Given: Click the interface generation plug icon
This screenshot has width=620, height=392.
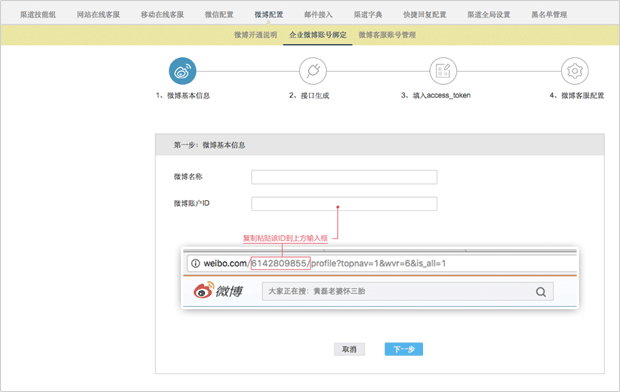Looking at the screenshot, I should coord(313,71).
